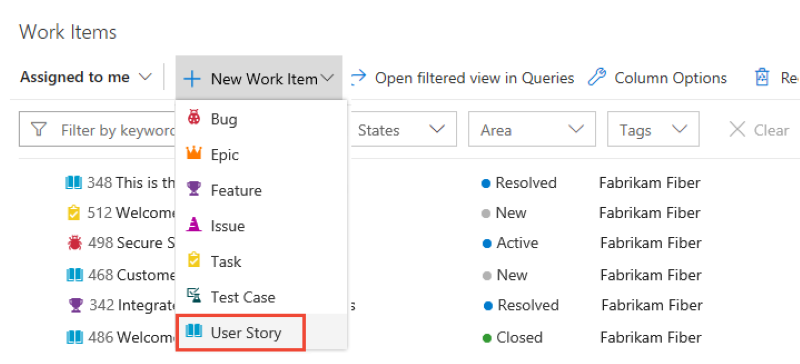The height and width of the screenshot is (364, 800).
Task: Click the Recycle Bin icon in toolbar
Action: [762, 78]
